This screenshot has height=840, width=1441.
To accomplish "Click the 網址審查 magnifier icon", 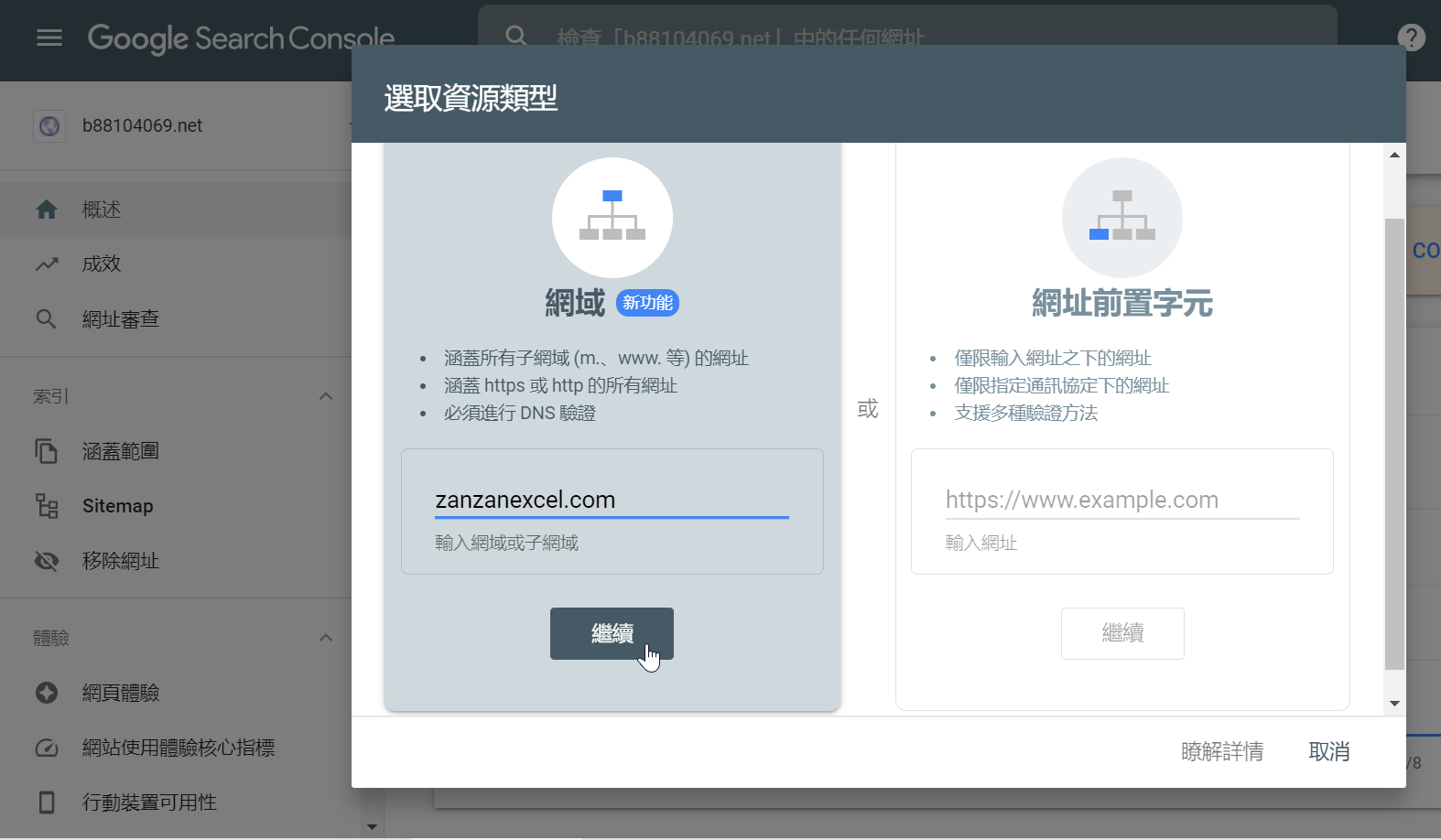I will click(x=47, y=319).
